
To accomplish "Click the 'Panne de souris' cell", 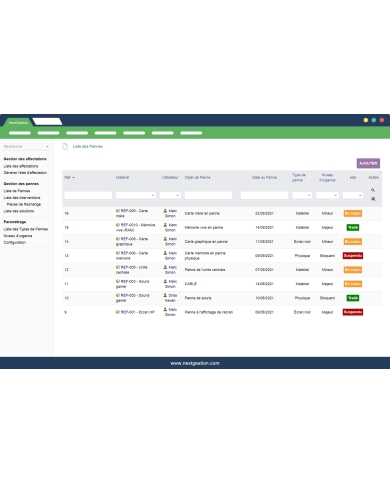I will (x=198, y=298).
